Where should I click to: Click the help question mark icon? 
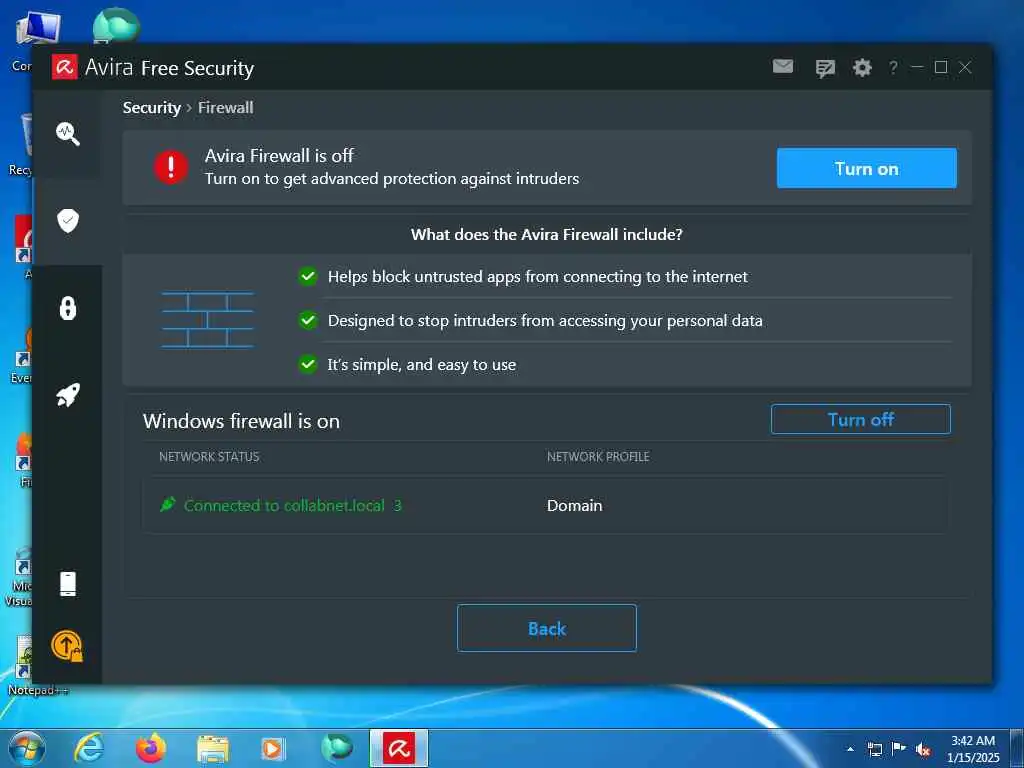pyautogui.click(x=893, y=67)
